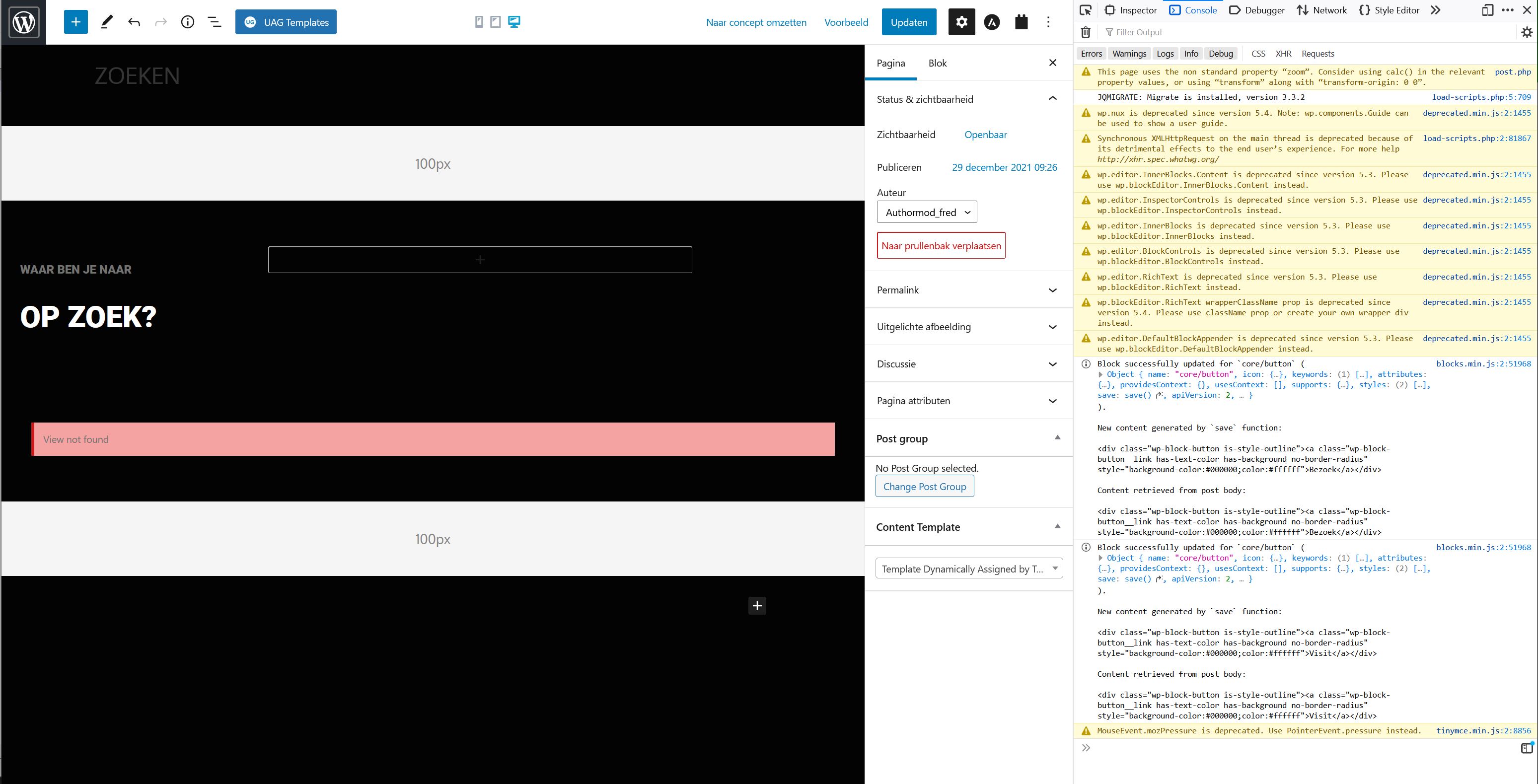
Task: Open the three-dot options menu
Action: 1048,22
